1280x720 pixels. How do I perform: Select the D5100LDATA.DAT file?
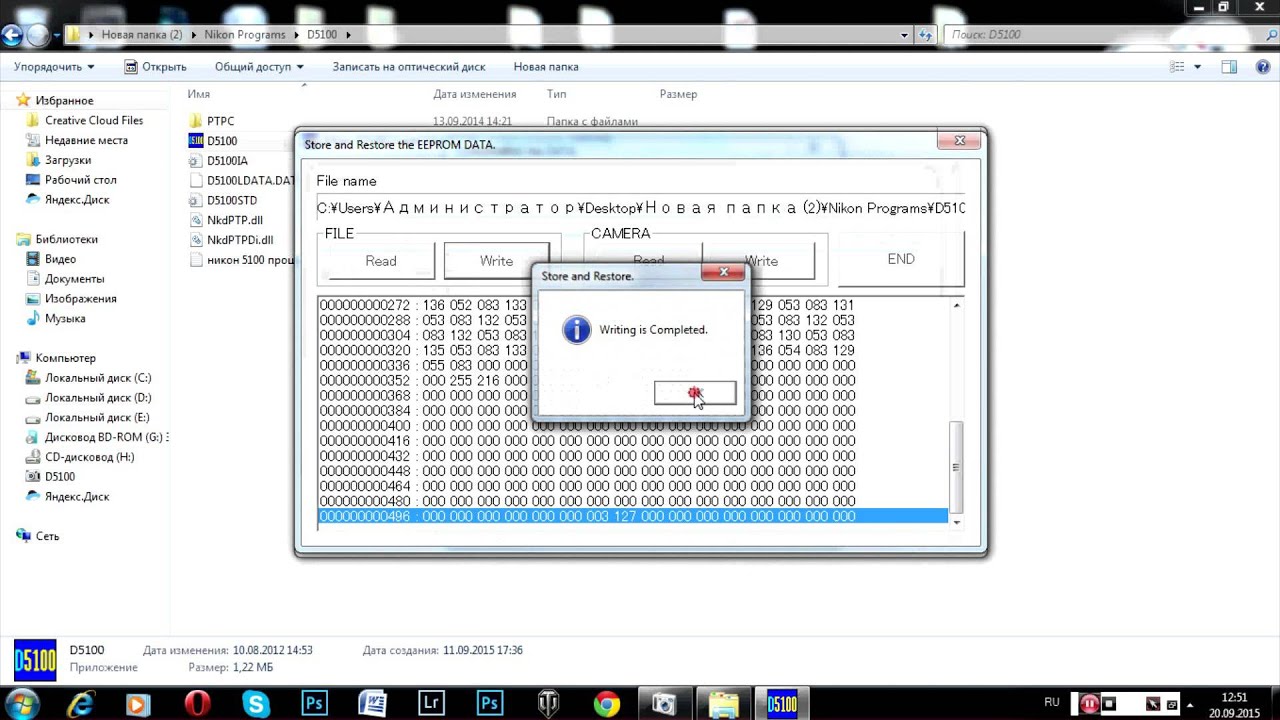click(x=241, y=181)
